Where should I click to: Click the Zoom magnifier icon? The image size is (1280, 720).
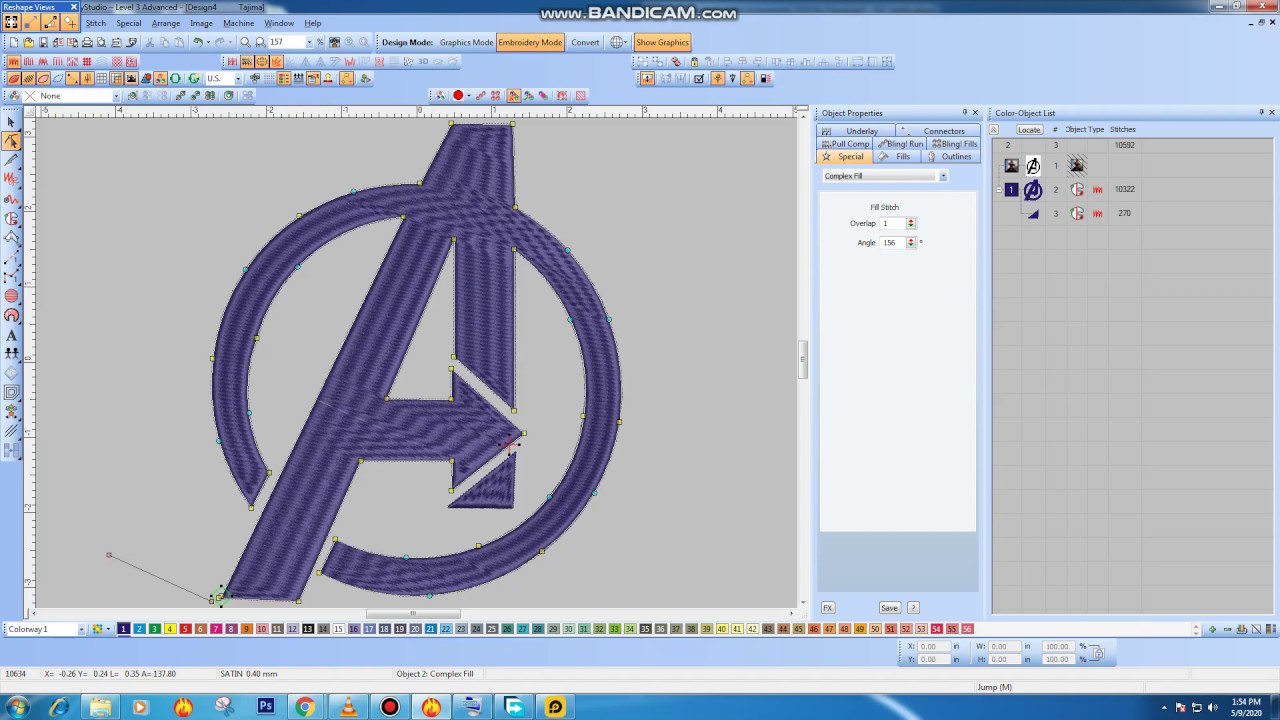[245, 42]
